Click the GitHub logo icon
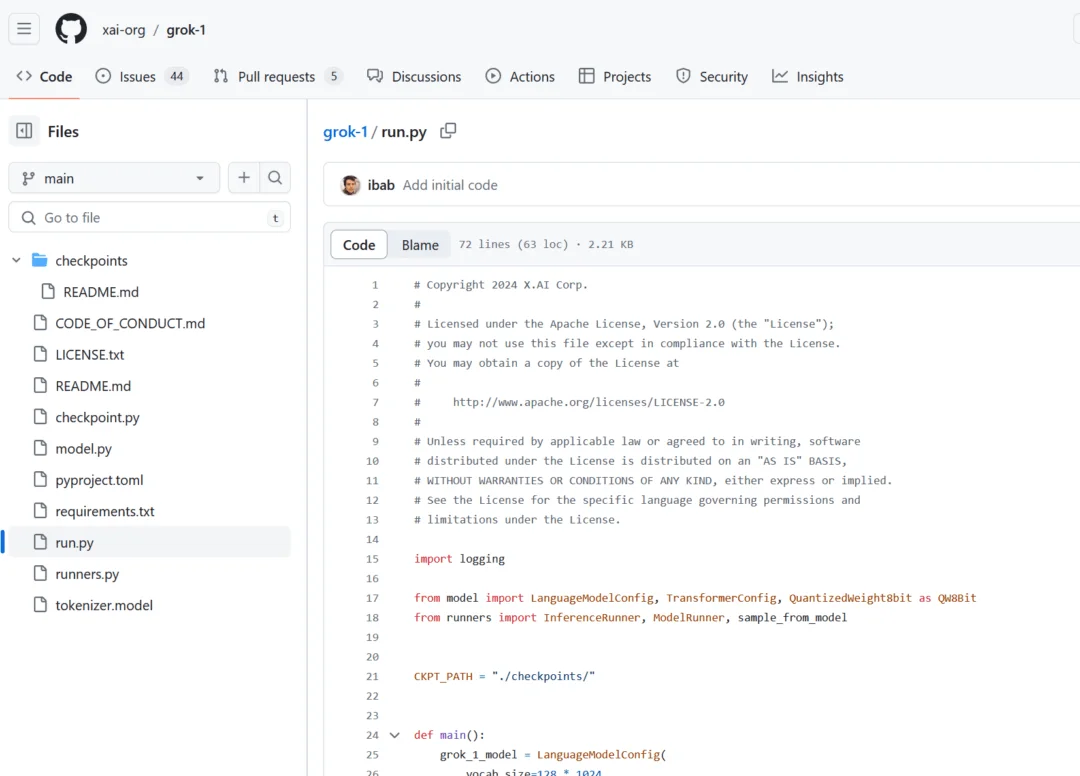This screenshot has height=776, width=1080. tap(71, 29)
